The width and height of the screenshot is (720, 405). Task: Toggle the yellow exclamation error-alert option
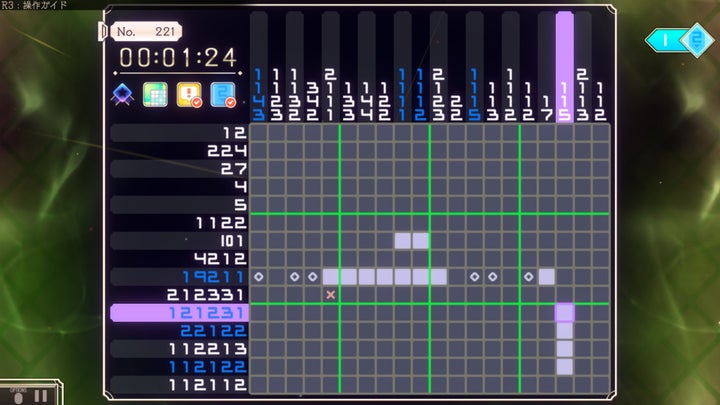click(189, 95)
